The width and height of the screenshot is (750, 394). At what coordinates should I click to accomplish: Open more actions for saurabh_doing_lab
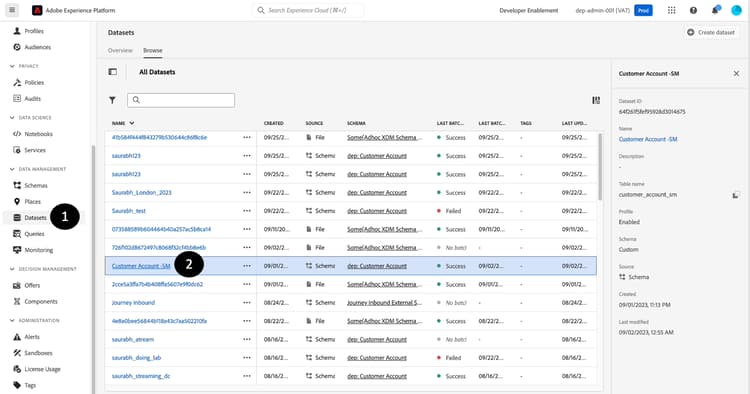(247, 358)
